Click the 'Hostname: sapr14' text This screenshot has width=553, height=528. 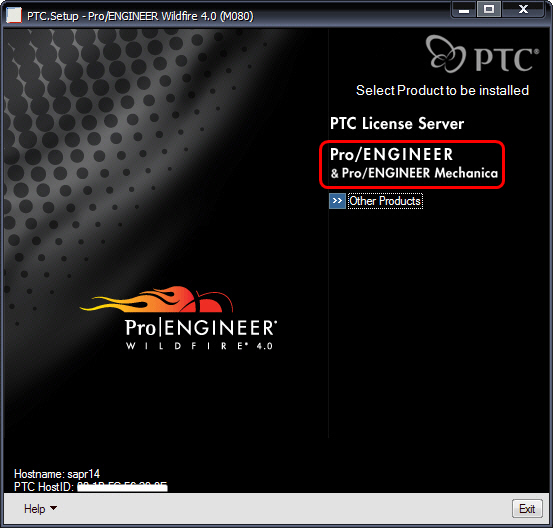click(x=57, y=474)
